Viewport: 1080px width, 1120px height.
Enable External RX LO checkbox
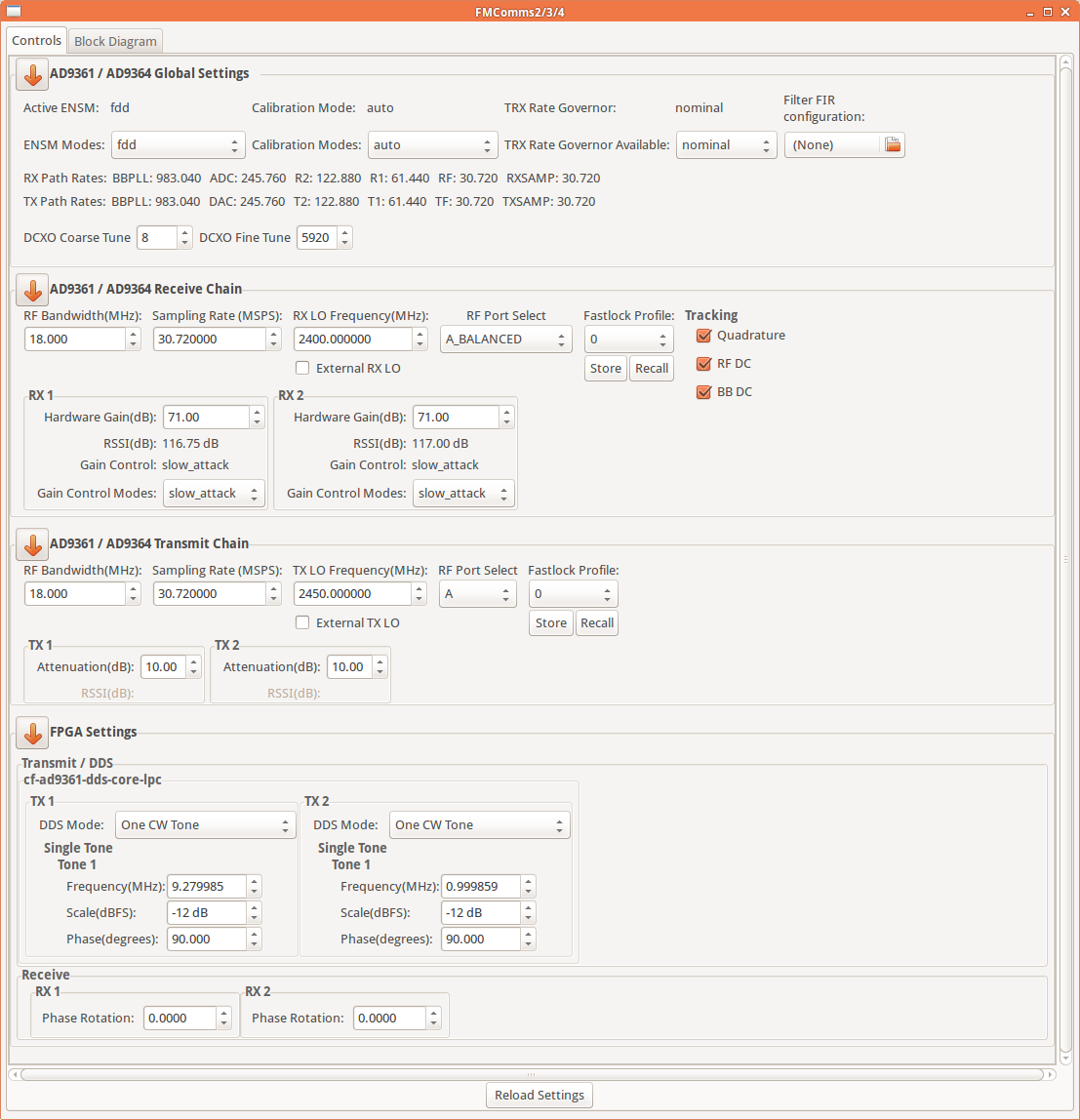[302, 368]
